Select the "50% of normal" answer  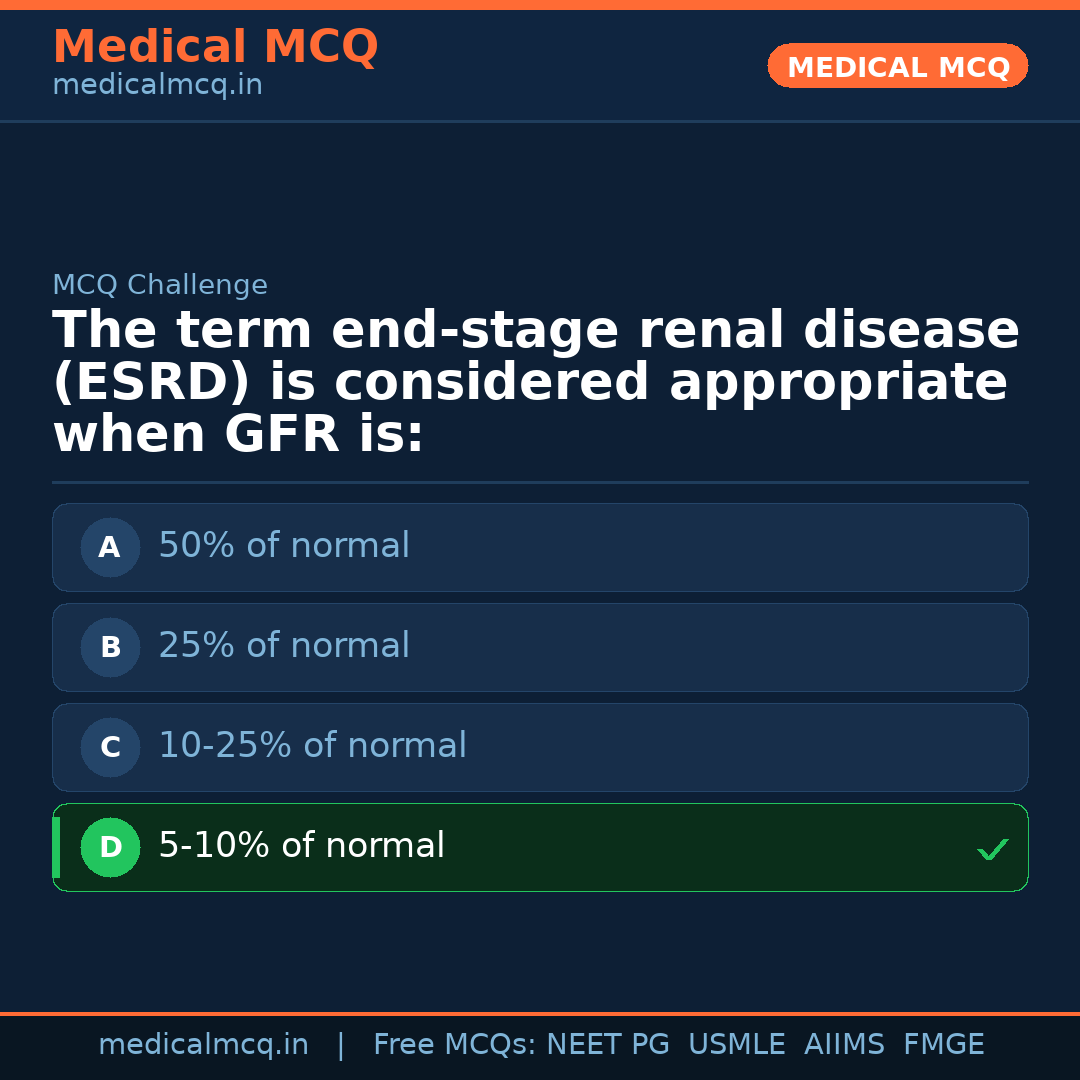tap(284, 546)
